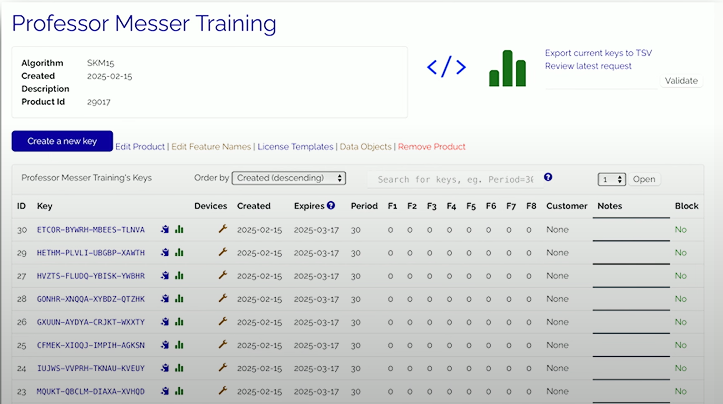Click the copy icon for key HVZTS-FLUDQ-YBISK-YWBHR
The image size is (723, 404).
pos(165,275)
